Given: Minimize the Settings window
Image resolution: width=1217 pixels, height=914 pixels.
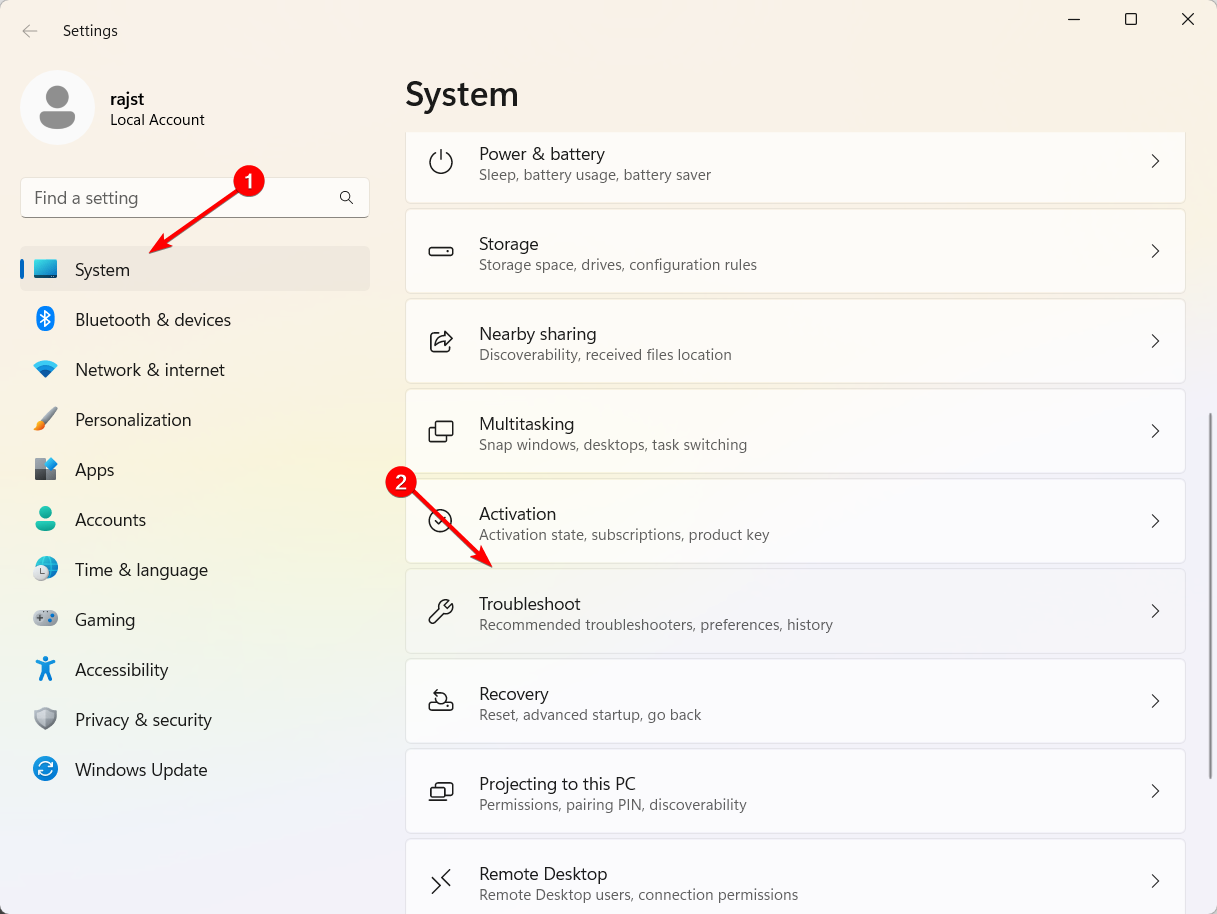Looking at the screenshot, I should click(1074, 19).
